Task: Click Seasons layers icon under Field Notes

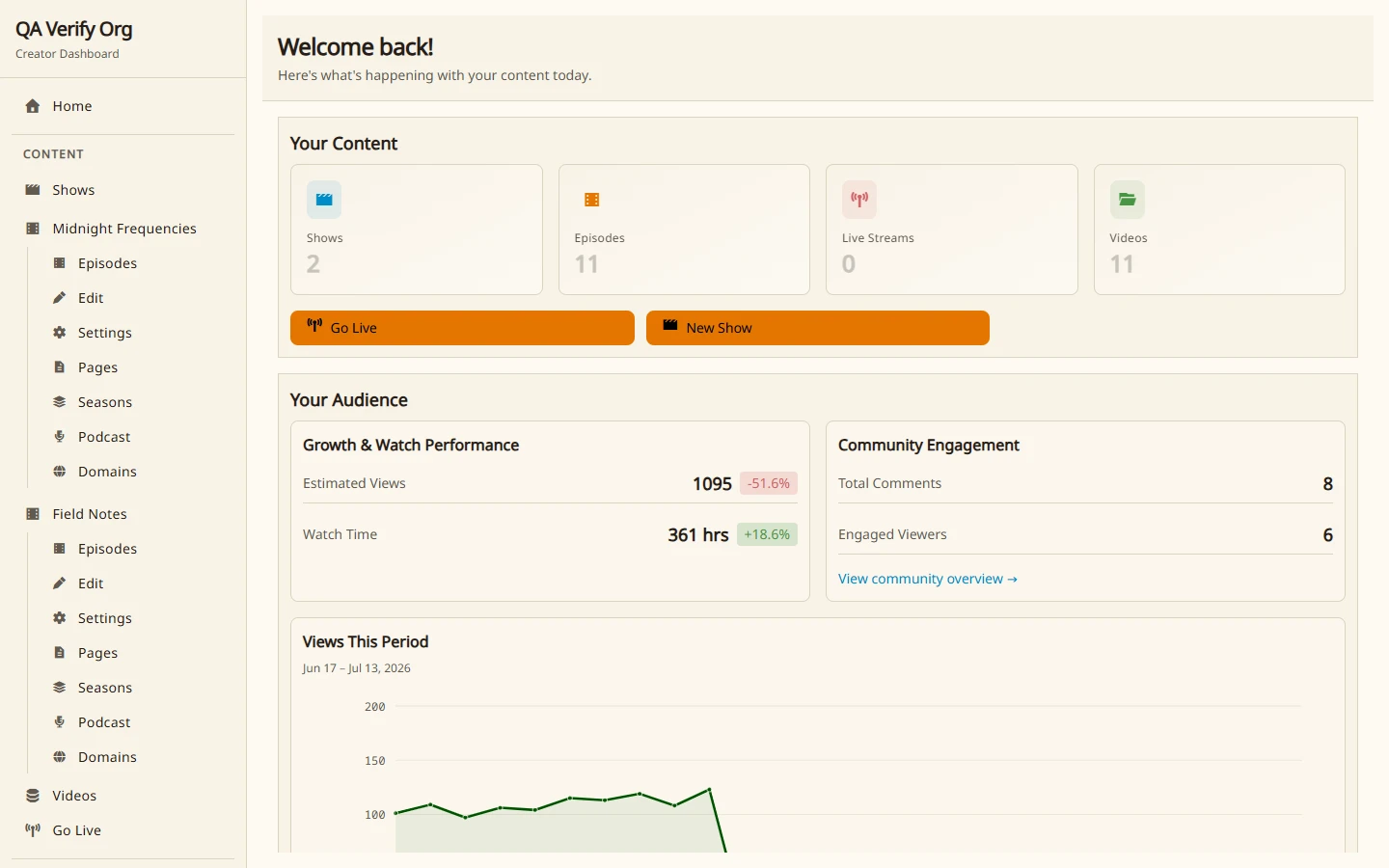Action: coord(60,688)
